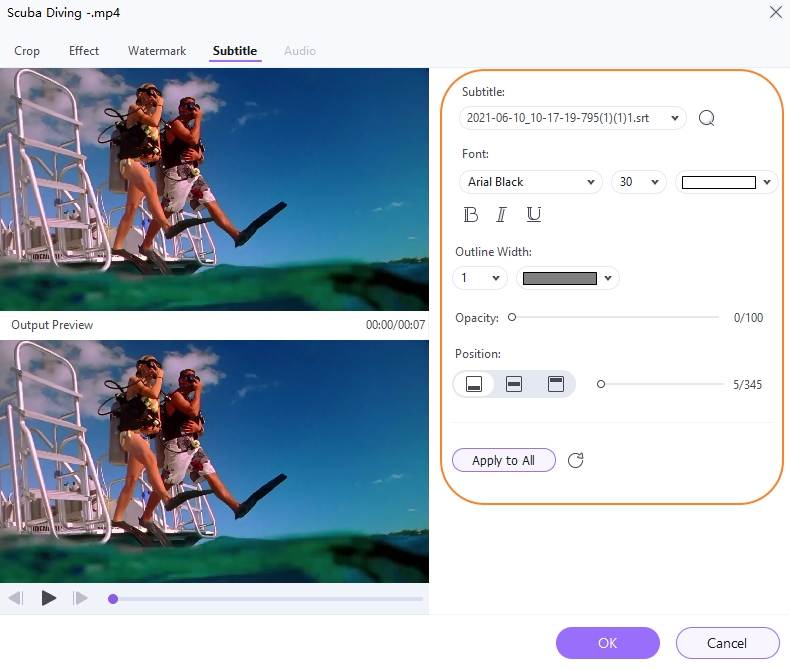
Task: Set subtitle position to middle
Action: (x=514, y=384)
